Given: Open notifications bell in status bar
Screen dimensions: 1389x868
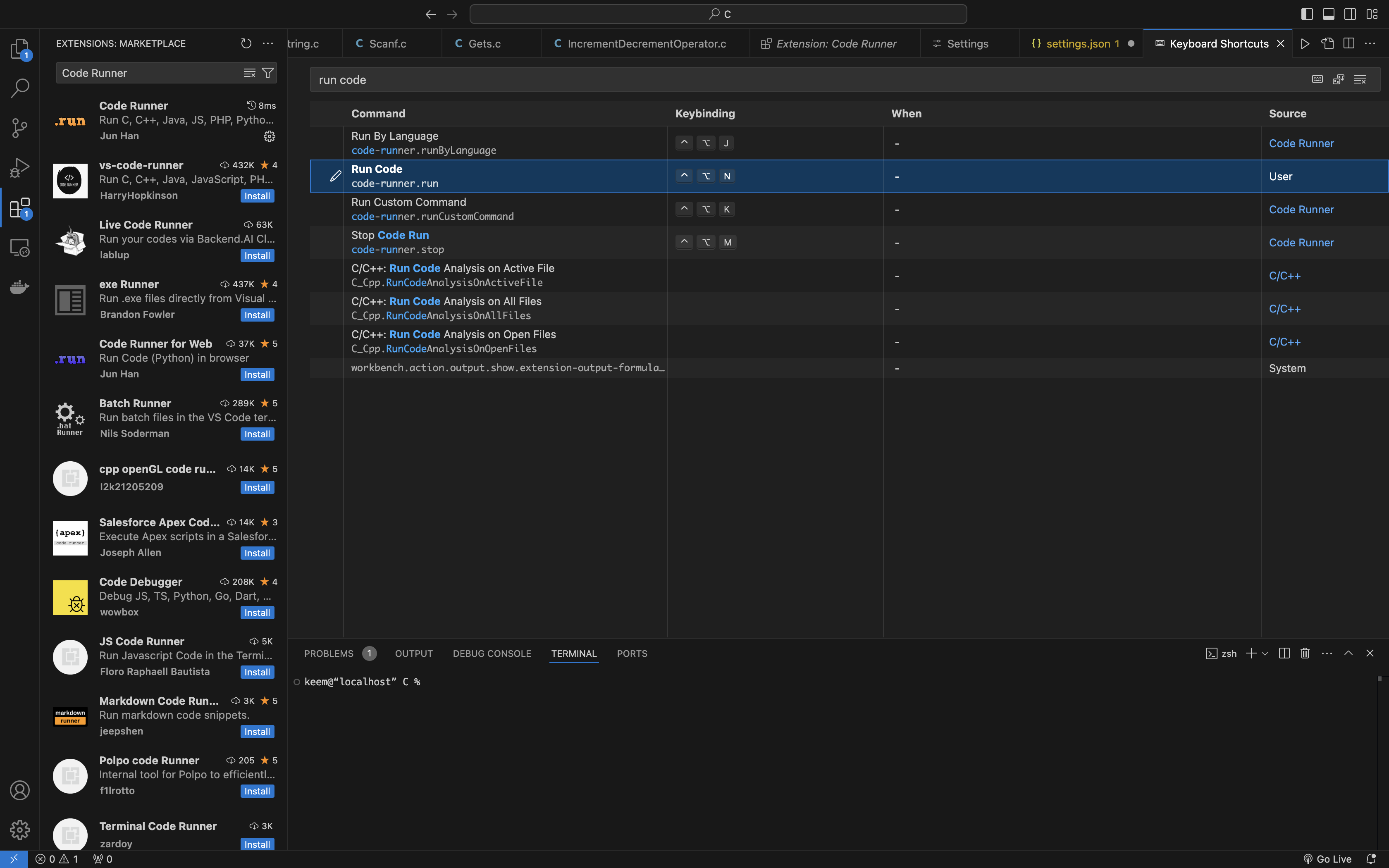Looking at the screenshot, I should point(1371,859).
